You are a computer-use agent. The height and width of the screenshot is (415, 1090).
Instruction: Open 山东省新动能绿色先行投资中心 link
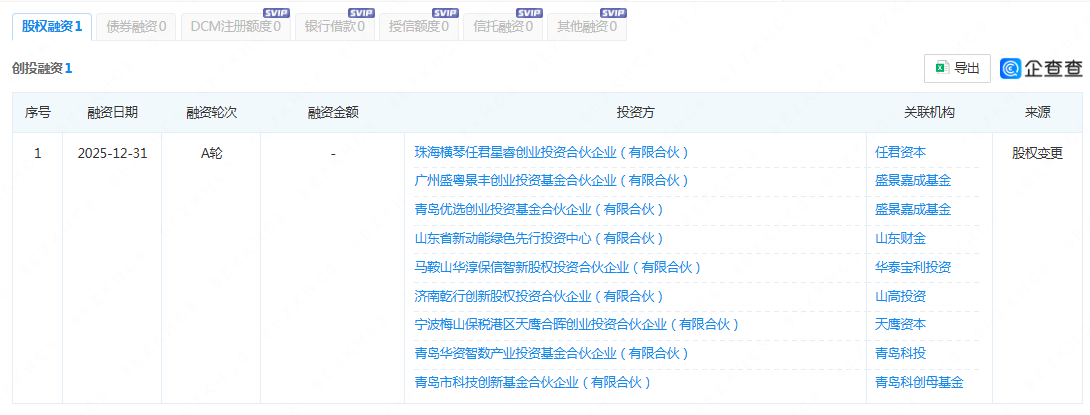click(539, 238)
